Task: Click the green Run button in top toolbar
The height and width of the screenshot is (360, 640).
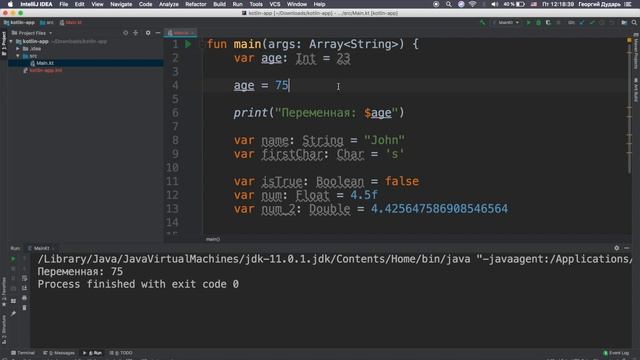Action: pos(529,23)
